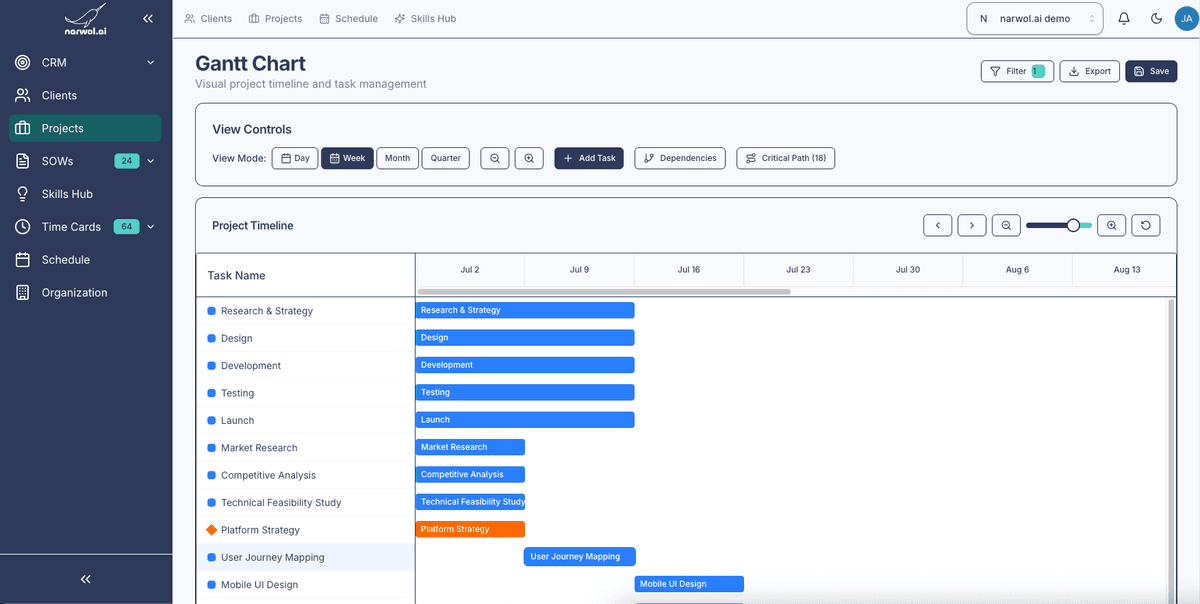The width and height of the screenshot is (1200, 604).
Task: Click the zoom-in magnifier in View Controls
Action: pos(529,158)
